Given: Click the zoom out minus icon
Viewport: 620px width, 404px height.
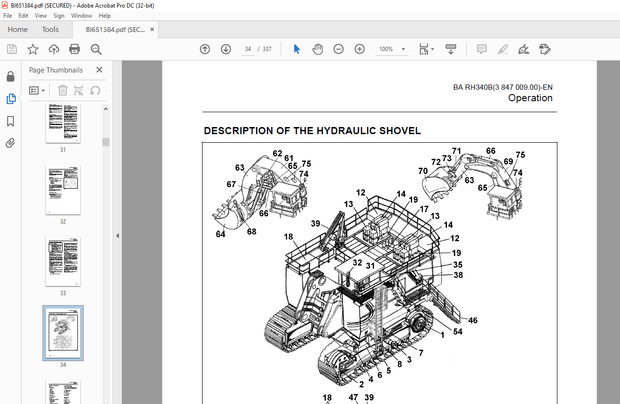Looking at the screenshot, I should pos(338,49).
